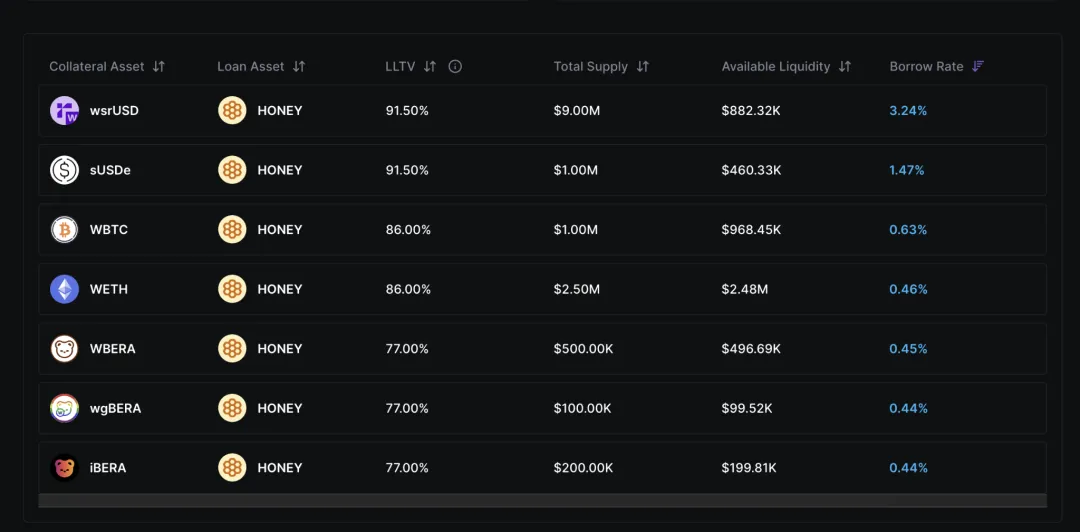Sort table by Loan Asset
This screenshot has height=532, width=1080.
click(x=298, y=67)
